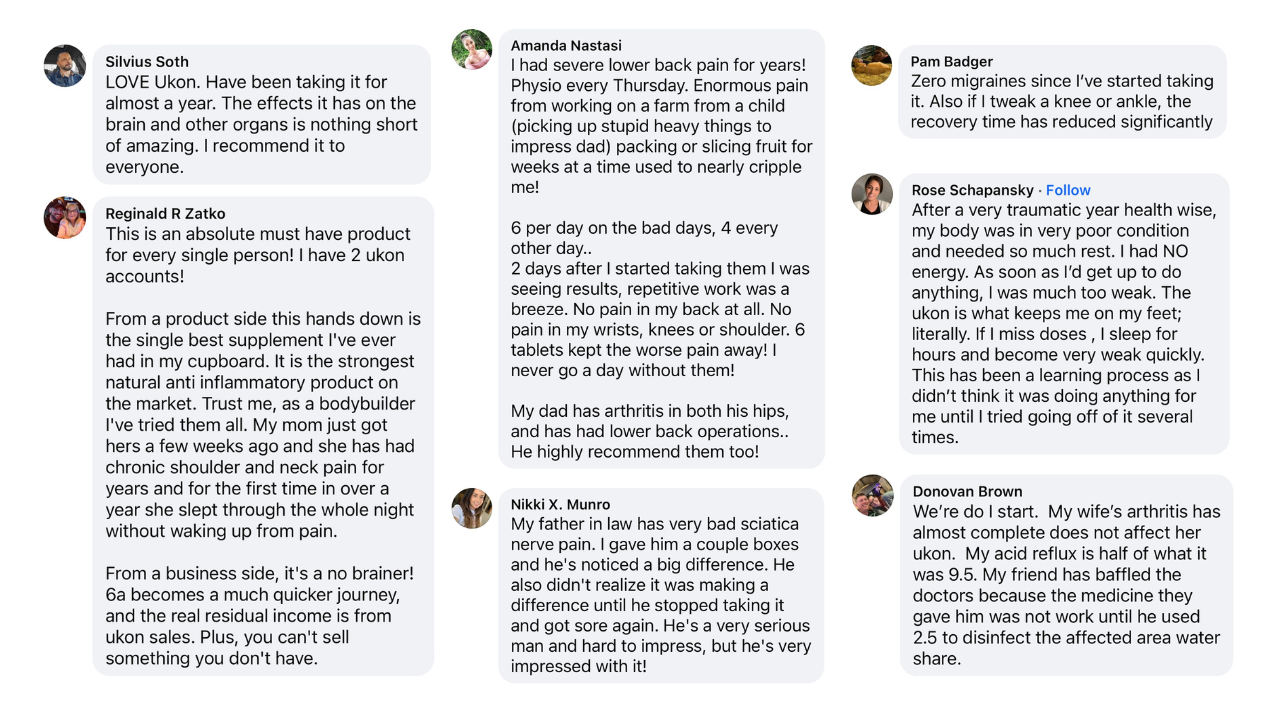This screenshot has width=1280, height=720.
Task: Click the "absolute must have product" comment
Action: [x=264, y=446]
